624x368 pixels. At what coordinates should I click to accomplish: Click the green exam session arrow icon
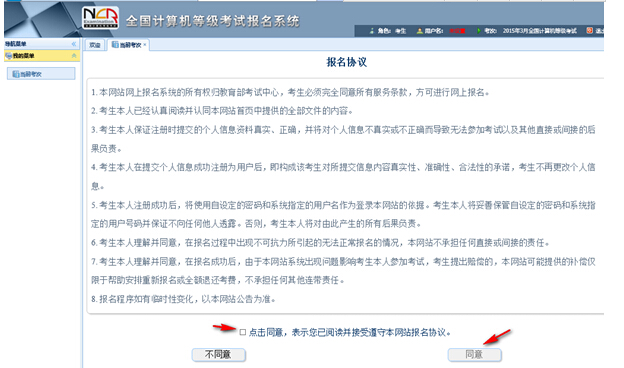(479, 31)
